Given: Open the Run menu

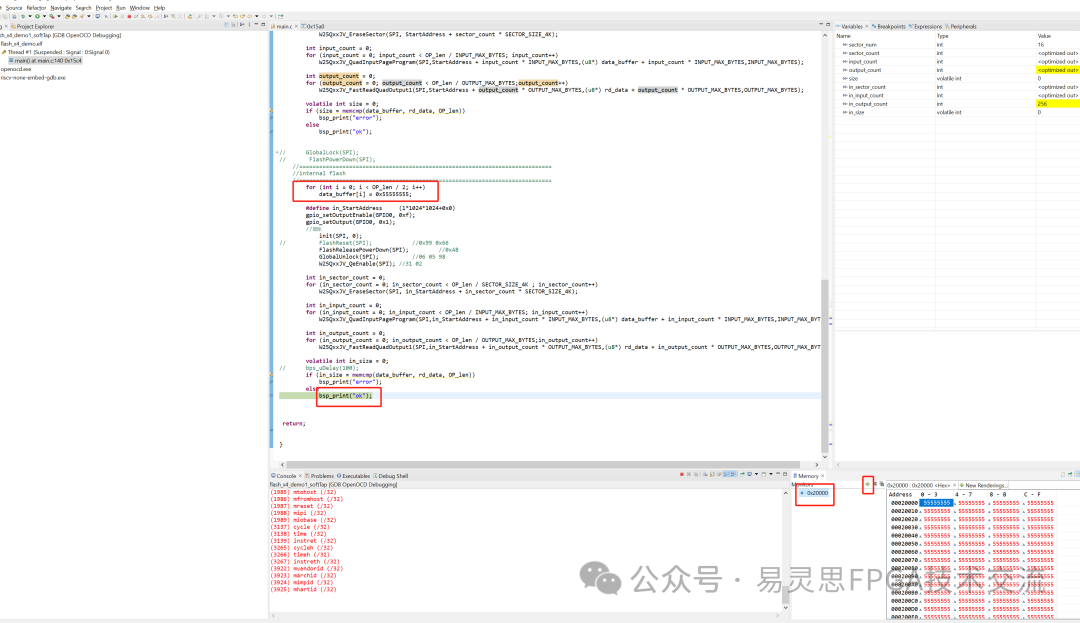Looking at the screenshot, I should click(121, 8).
